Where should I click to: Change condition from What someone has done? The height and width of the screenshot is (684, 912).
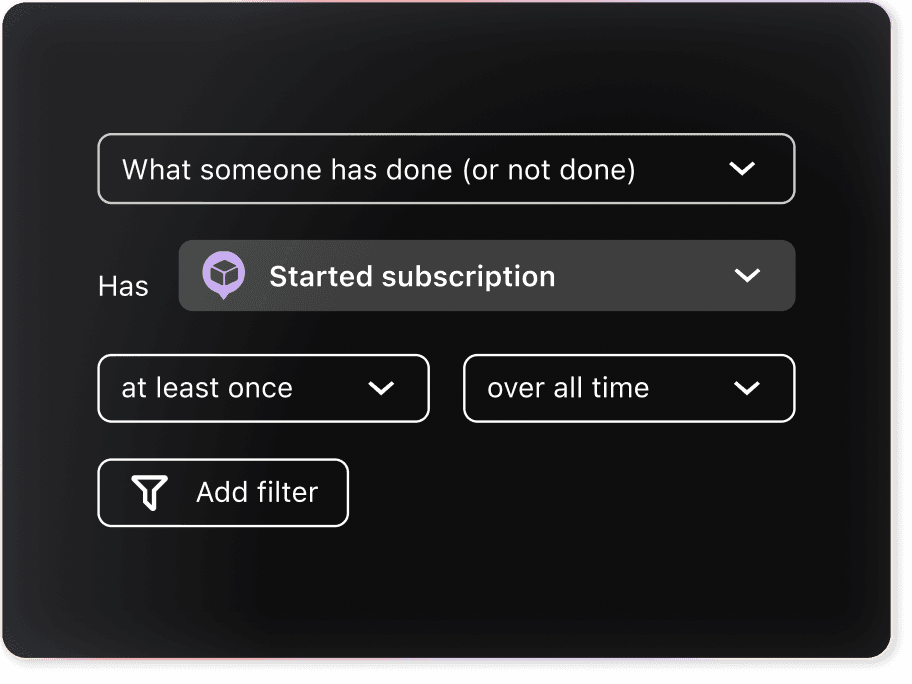(x=446, y=169)
